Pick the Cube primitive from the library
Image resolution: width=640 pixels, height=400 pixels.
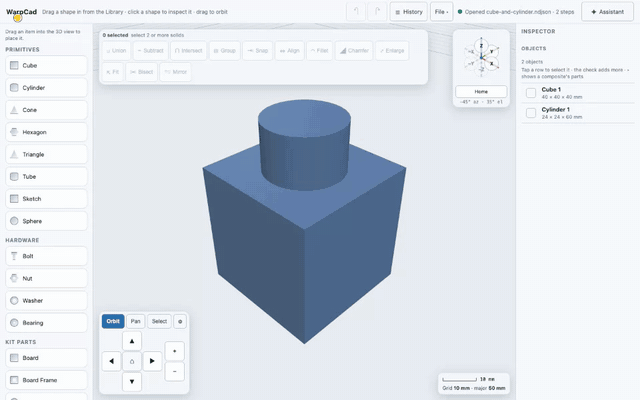pos(46,65)
